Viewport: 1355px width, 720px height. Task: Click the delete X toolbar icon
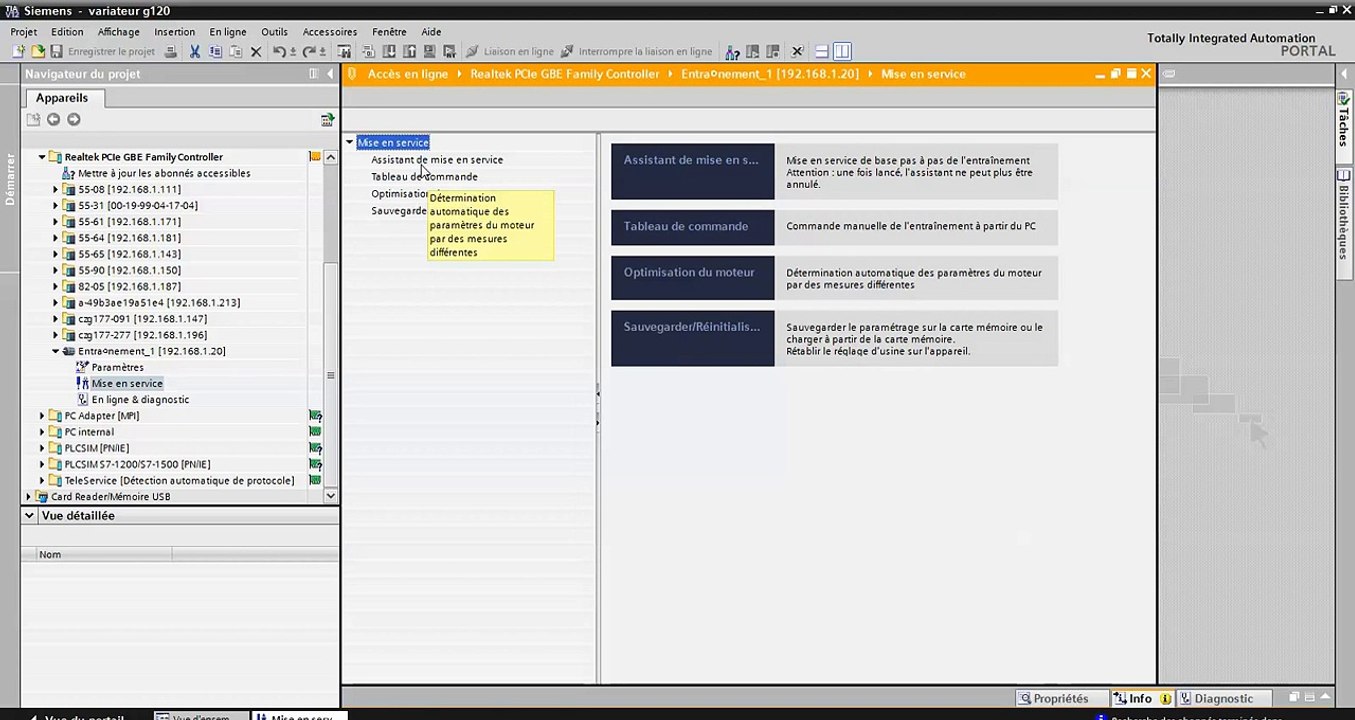pyautogui.click(x=256, y=51)
